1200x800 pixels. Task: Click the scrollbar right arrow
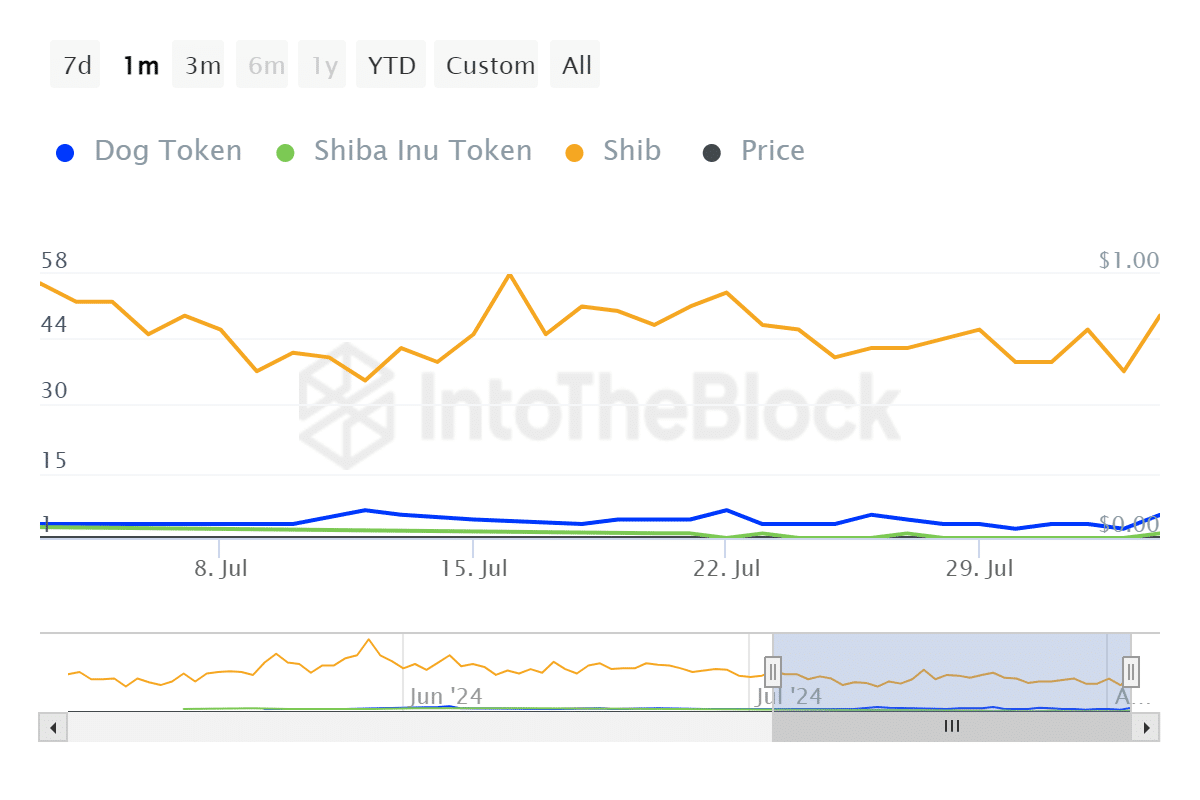[x=1146, y=727]
